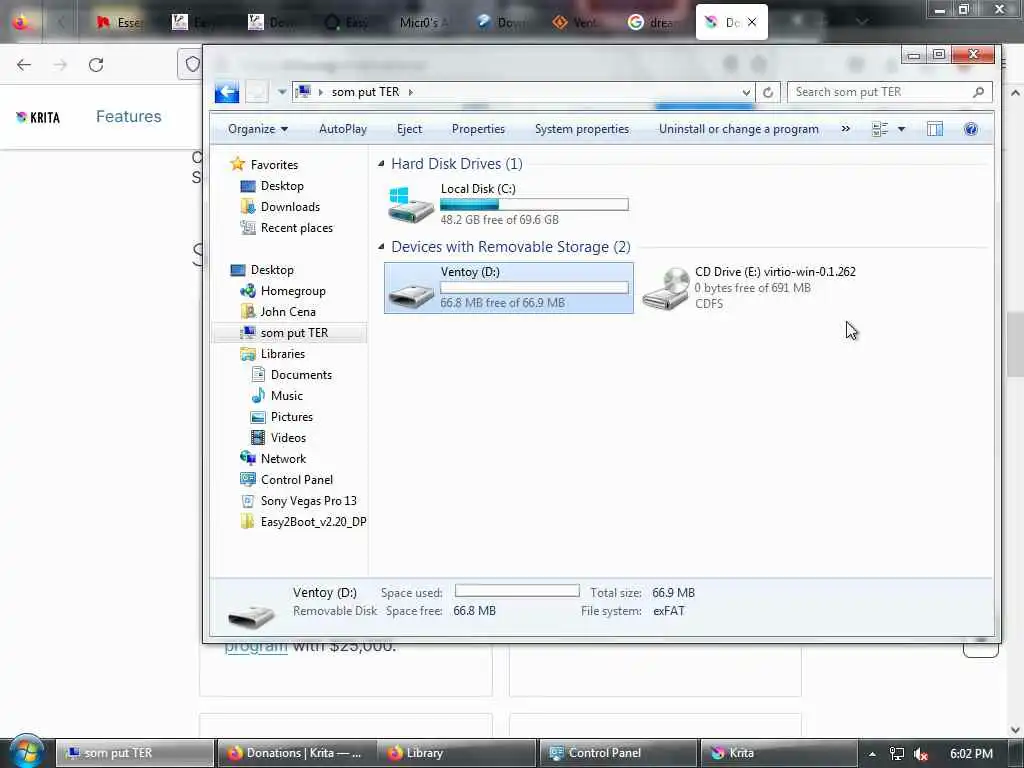The image size is (1024, 768).
Task: Switch to Krita taskbar button
Action: (x=778, y=753)
